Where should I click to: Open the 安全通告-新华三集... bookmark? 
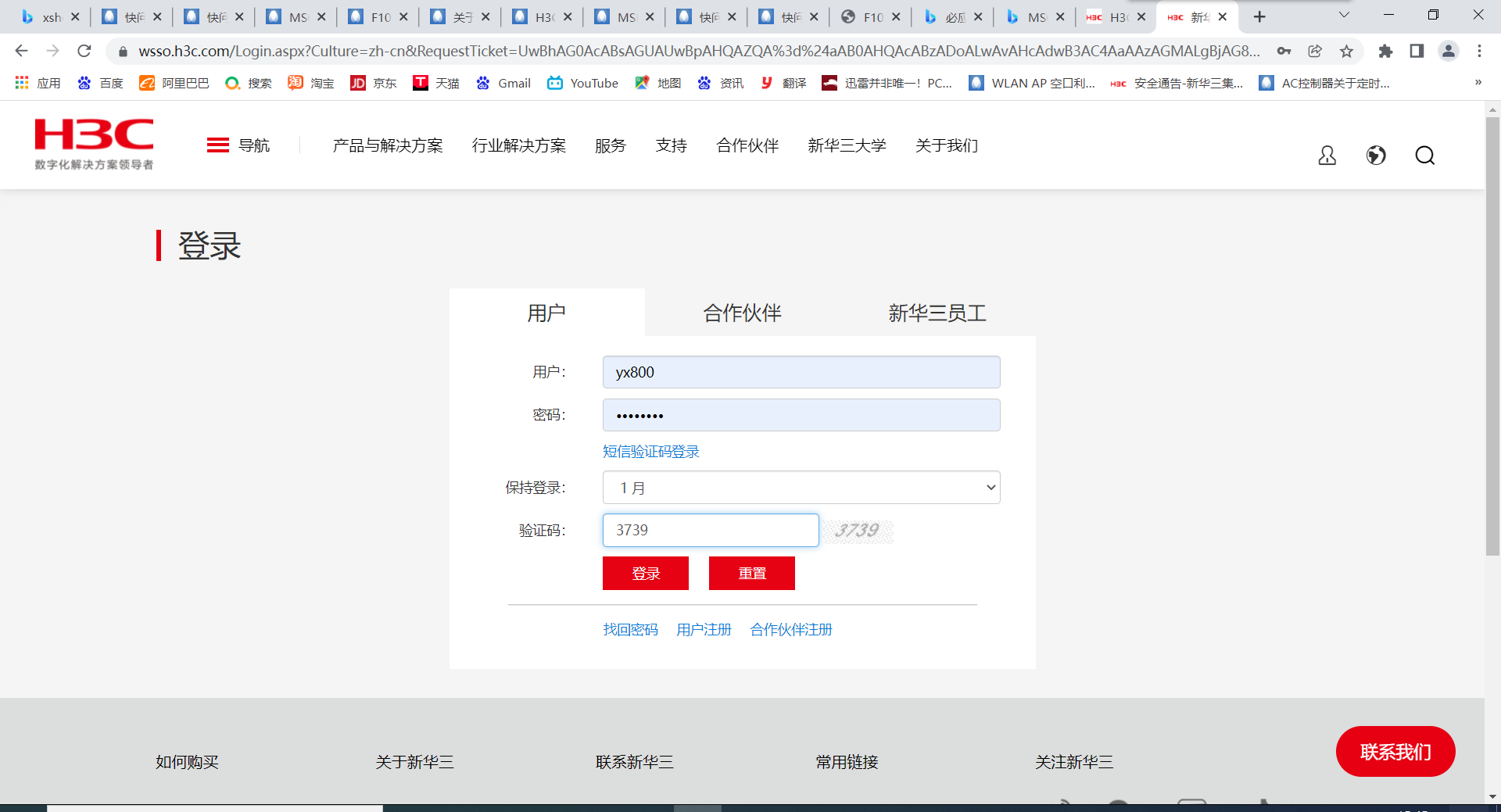[1177, 83]
